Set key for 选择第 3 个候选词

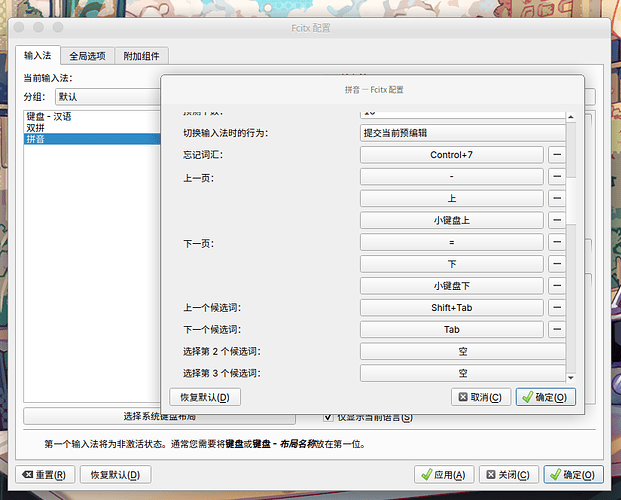[x=463, y=373]
